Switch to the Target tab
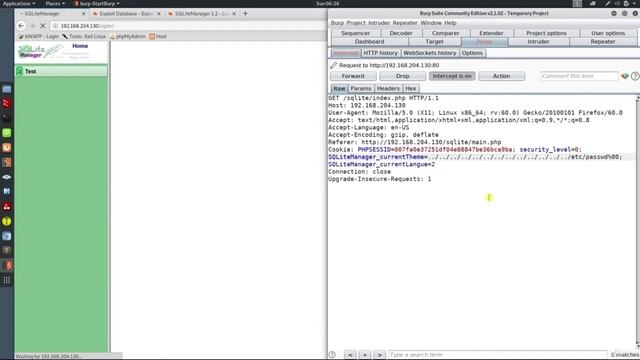The height and width of the screenshot is (360, 640). 434,42
